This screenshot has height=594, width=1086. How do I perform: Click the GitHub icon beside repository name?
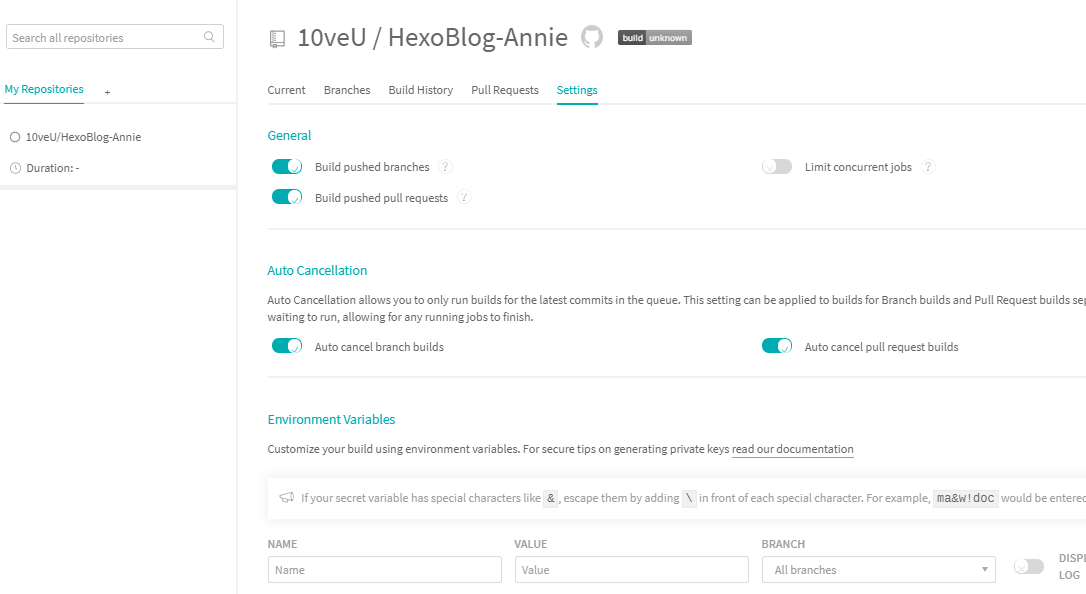(592, 38)
